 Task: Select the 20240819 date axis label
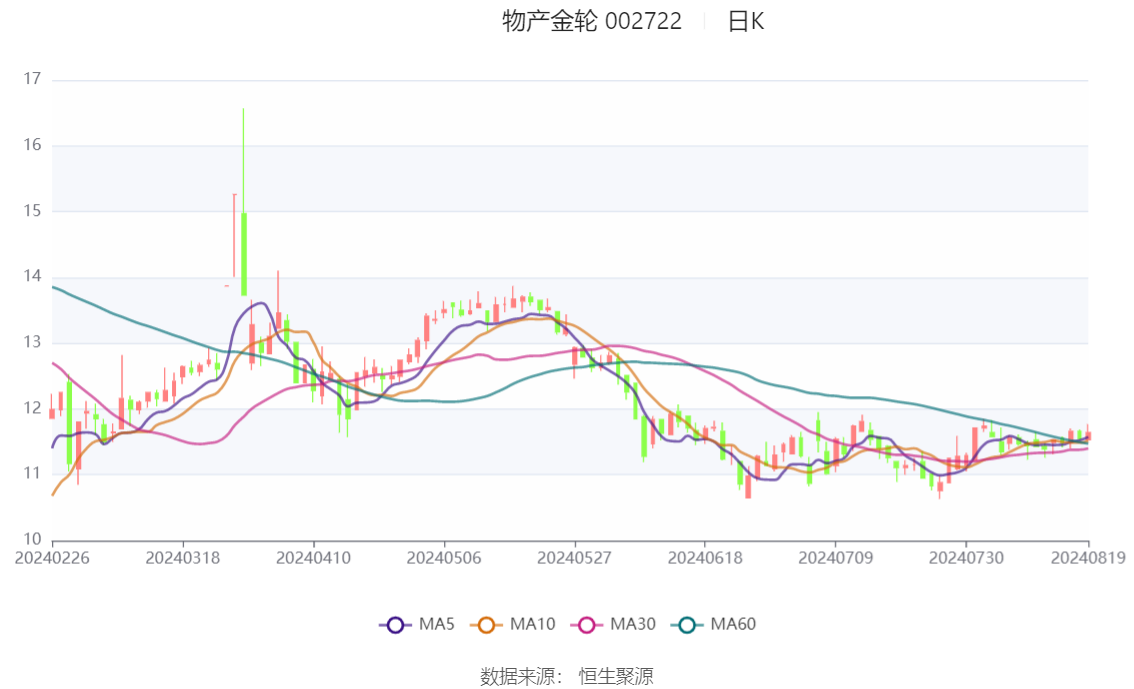click(1088, 558)
